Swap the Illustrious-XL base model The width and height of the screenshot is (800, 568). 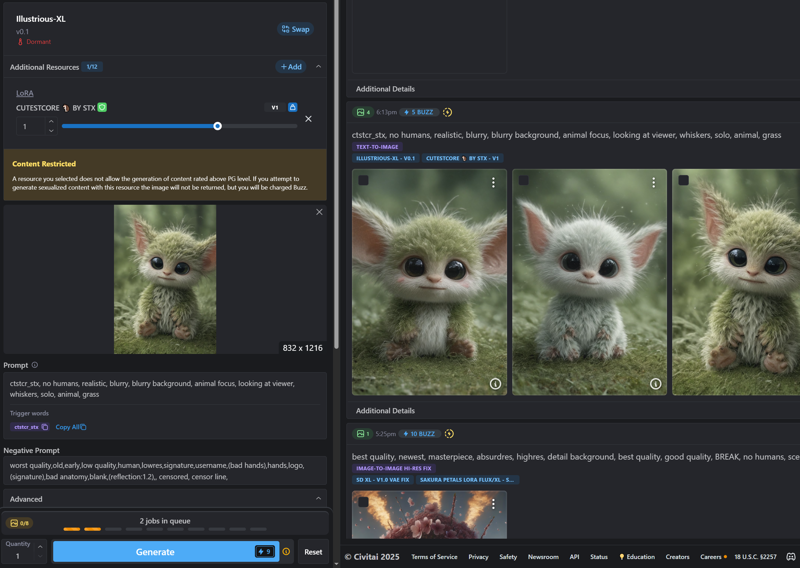coord(295,29)
